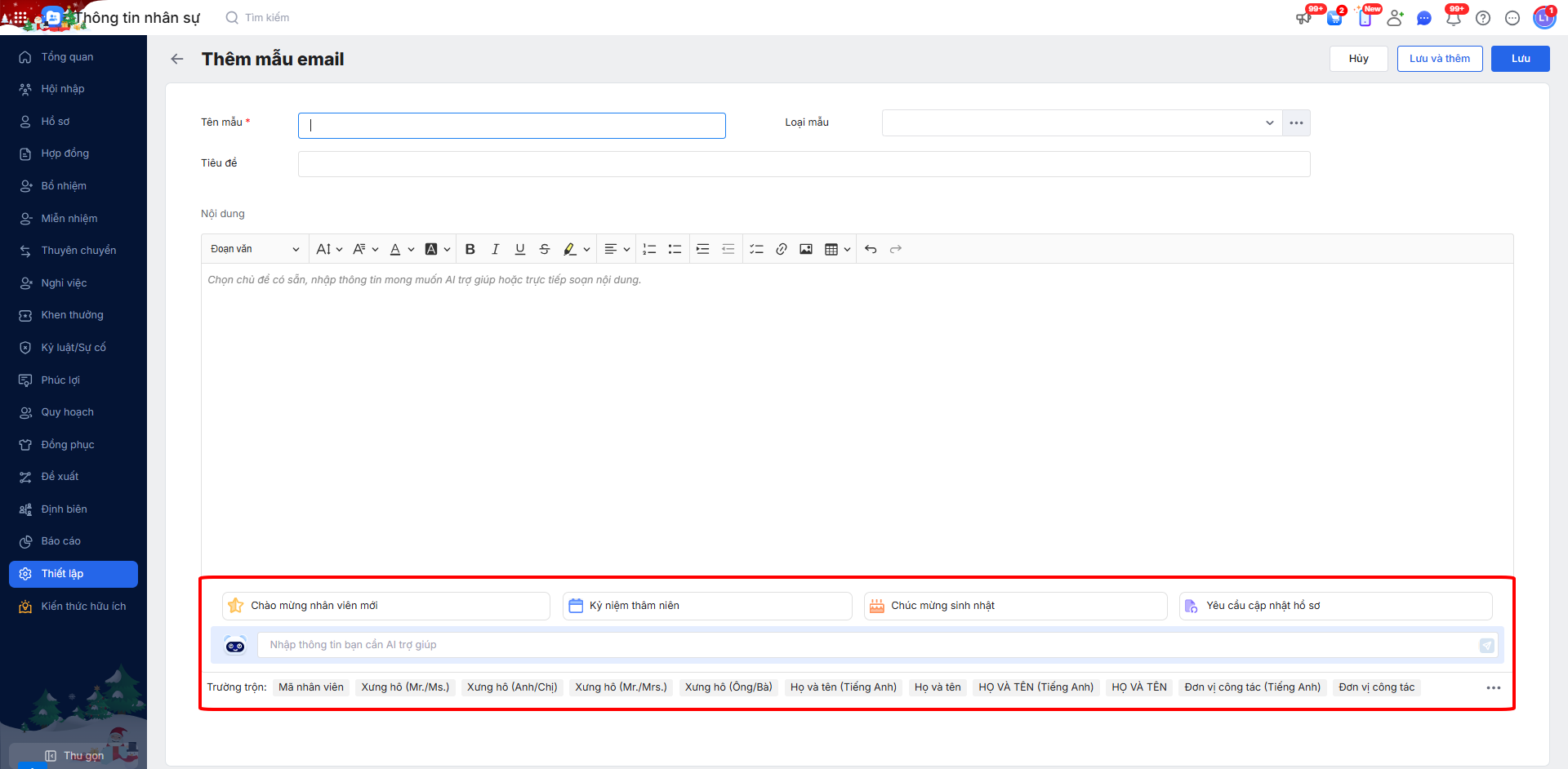Viewport: 1568px width, 769px height.
Task: Expand the Đoạn văn paragraph style dropdown
Action: coord(255,249)
